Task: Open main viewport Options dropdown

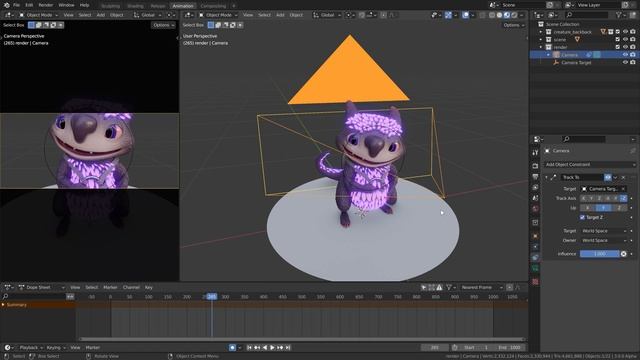Action: [513, 25]
